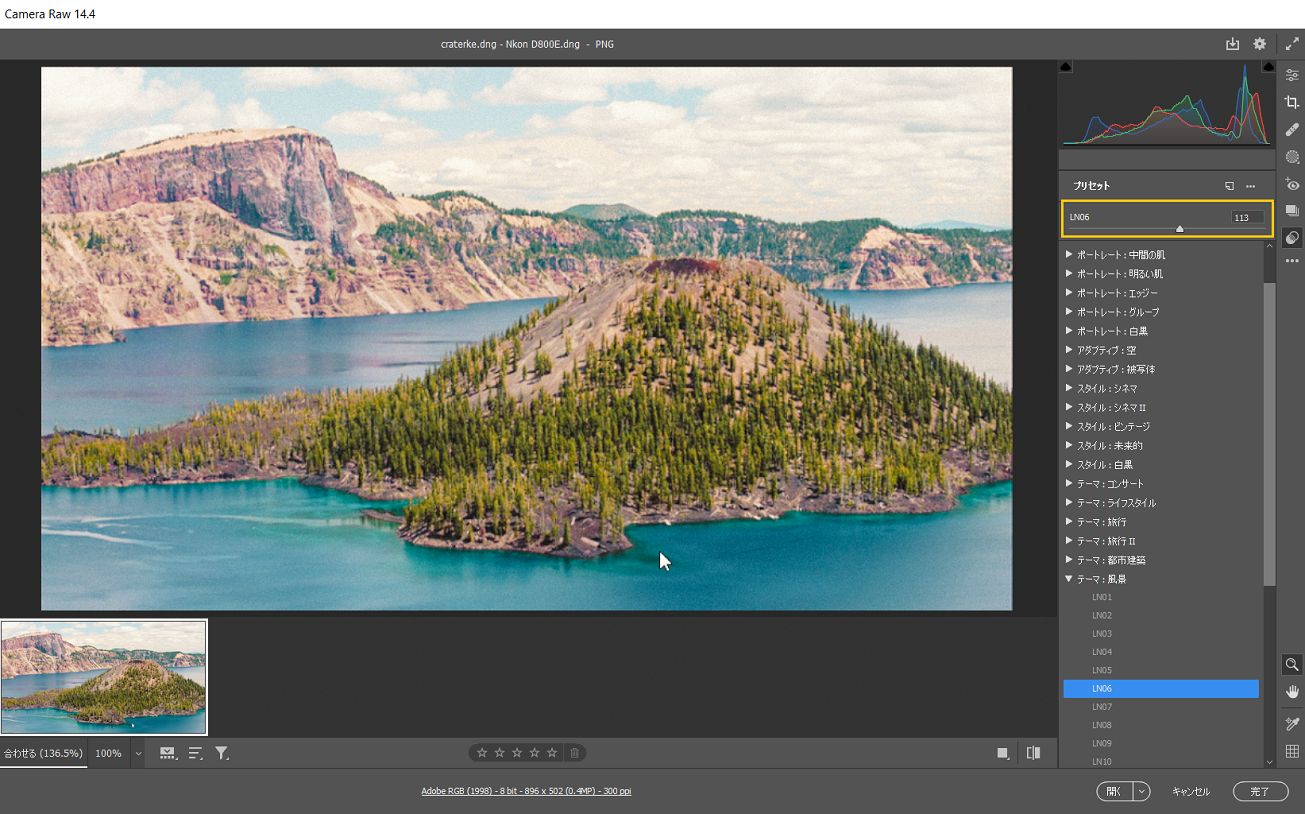
Task: Set a five star rating
Action: point(551,753)
